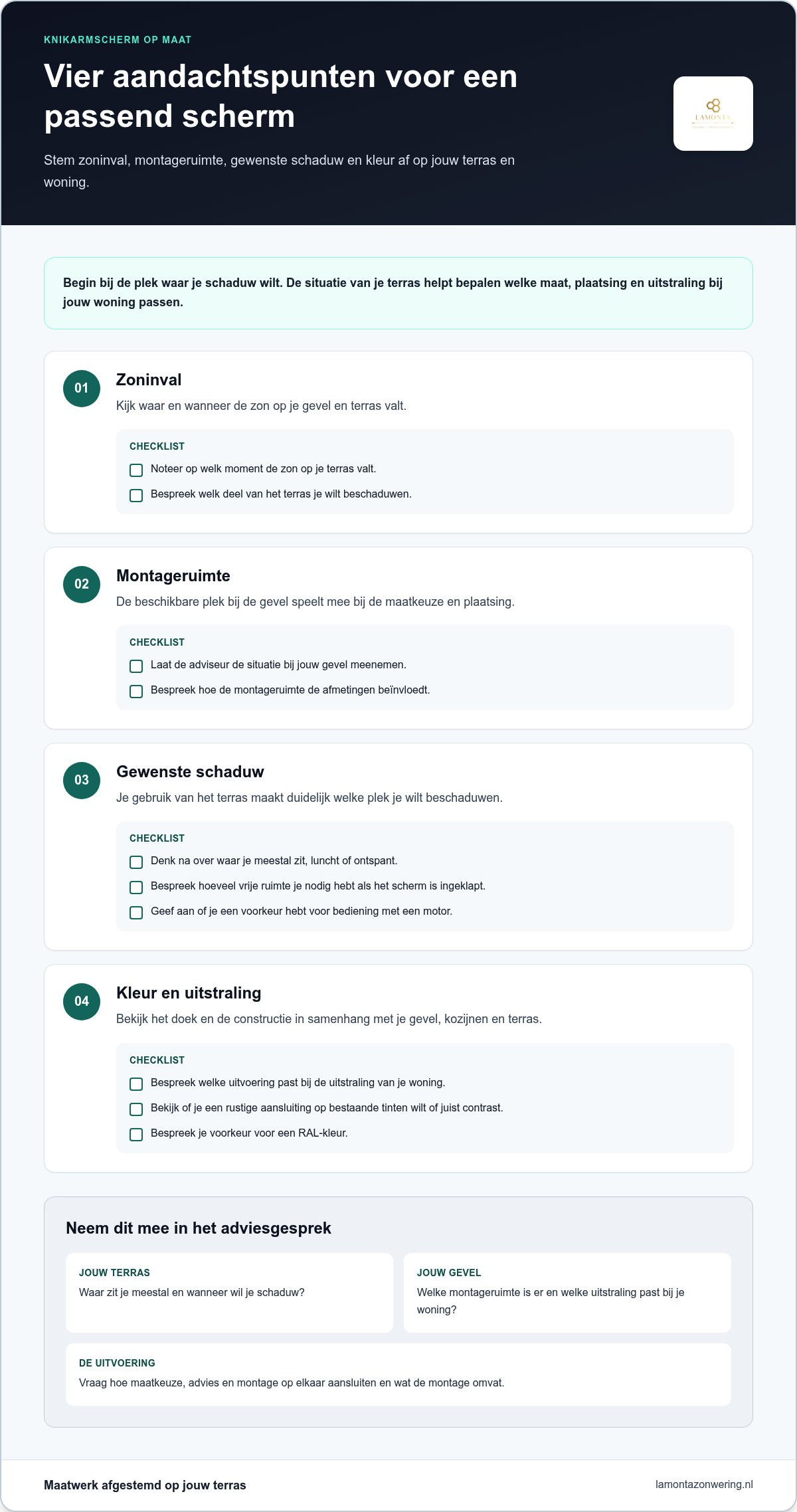Check the 'bediening met een motor' checkbox

pyautogui.click(x=136, y=913)
